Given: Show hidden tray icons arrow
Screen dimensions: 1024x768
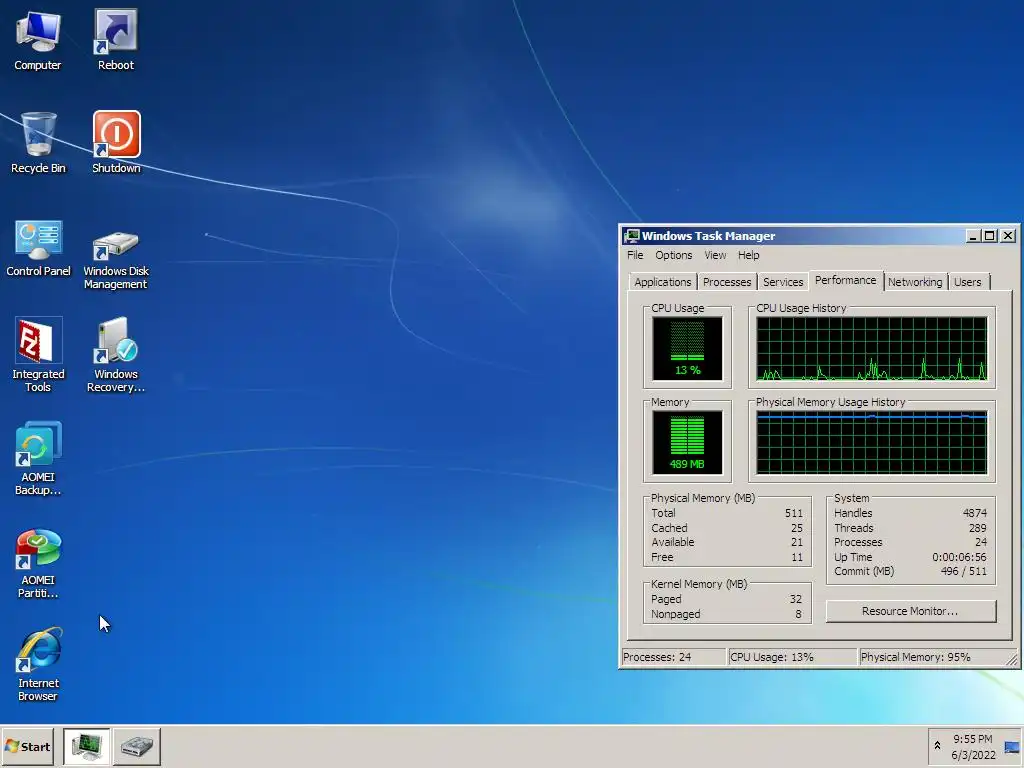Looking at the screenshot, I should (x=937, y=746).
